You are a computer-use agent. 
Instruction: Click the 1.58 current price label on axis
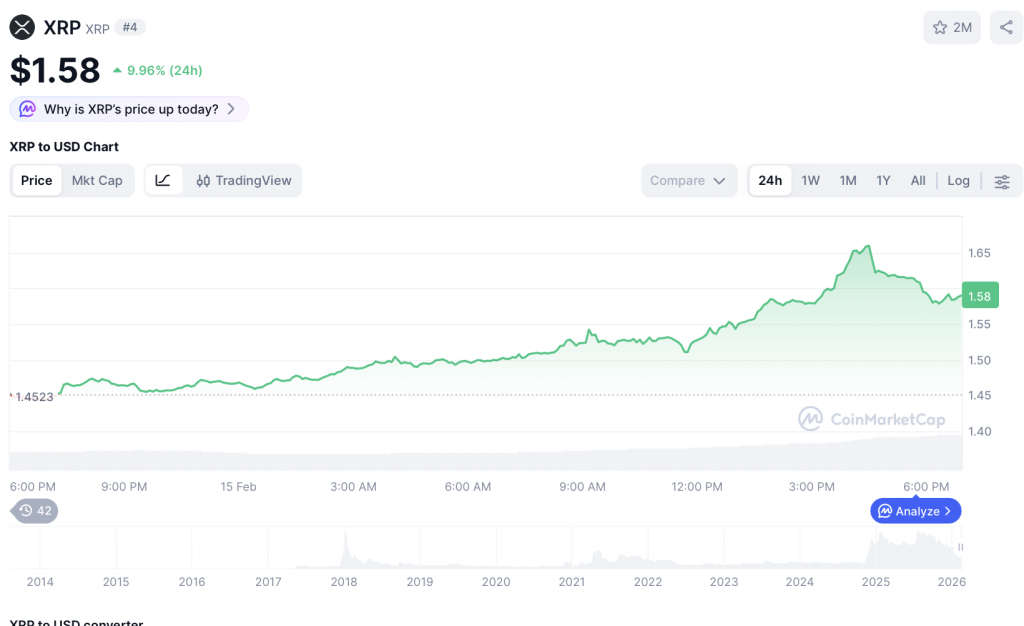tap(979, 296)
